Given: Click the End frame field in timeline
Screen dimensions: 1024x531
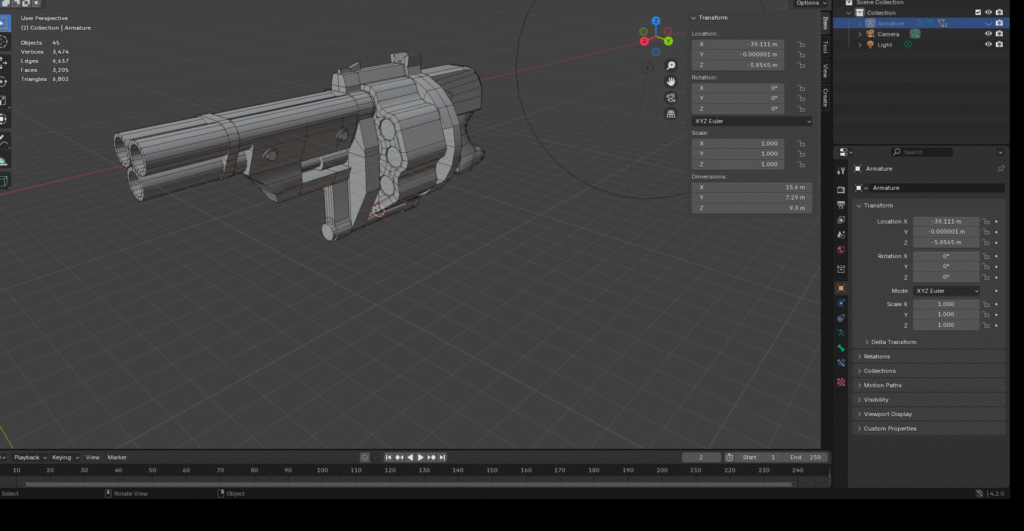Looking at the screenshot, I should 807,457.
